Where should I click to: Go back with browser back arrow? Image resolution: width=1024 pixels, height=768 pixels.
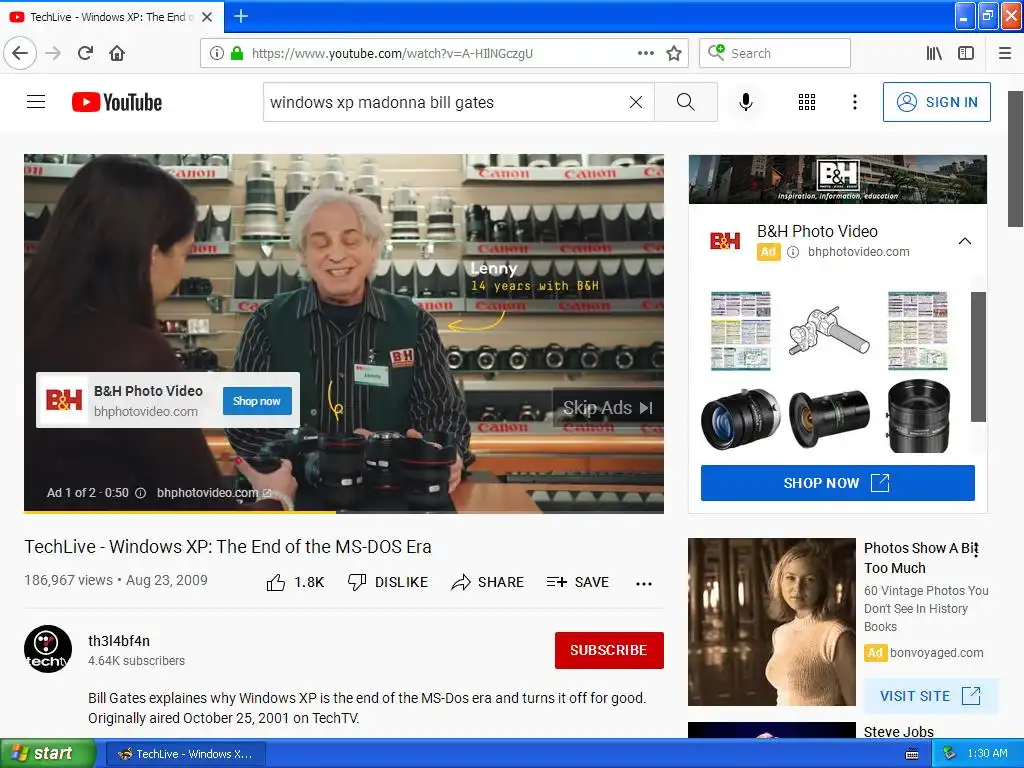tap(20, 53)
